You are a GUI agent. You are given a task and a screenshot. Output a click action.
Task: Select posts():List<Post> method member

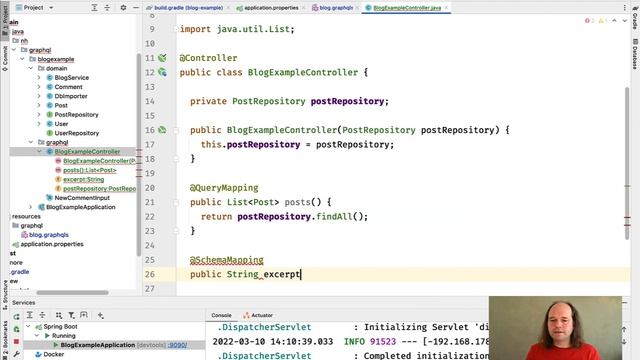tap(90, 170)
